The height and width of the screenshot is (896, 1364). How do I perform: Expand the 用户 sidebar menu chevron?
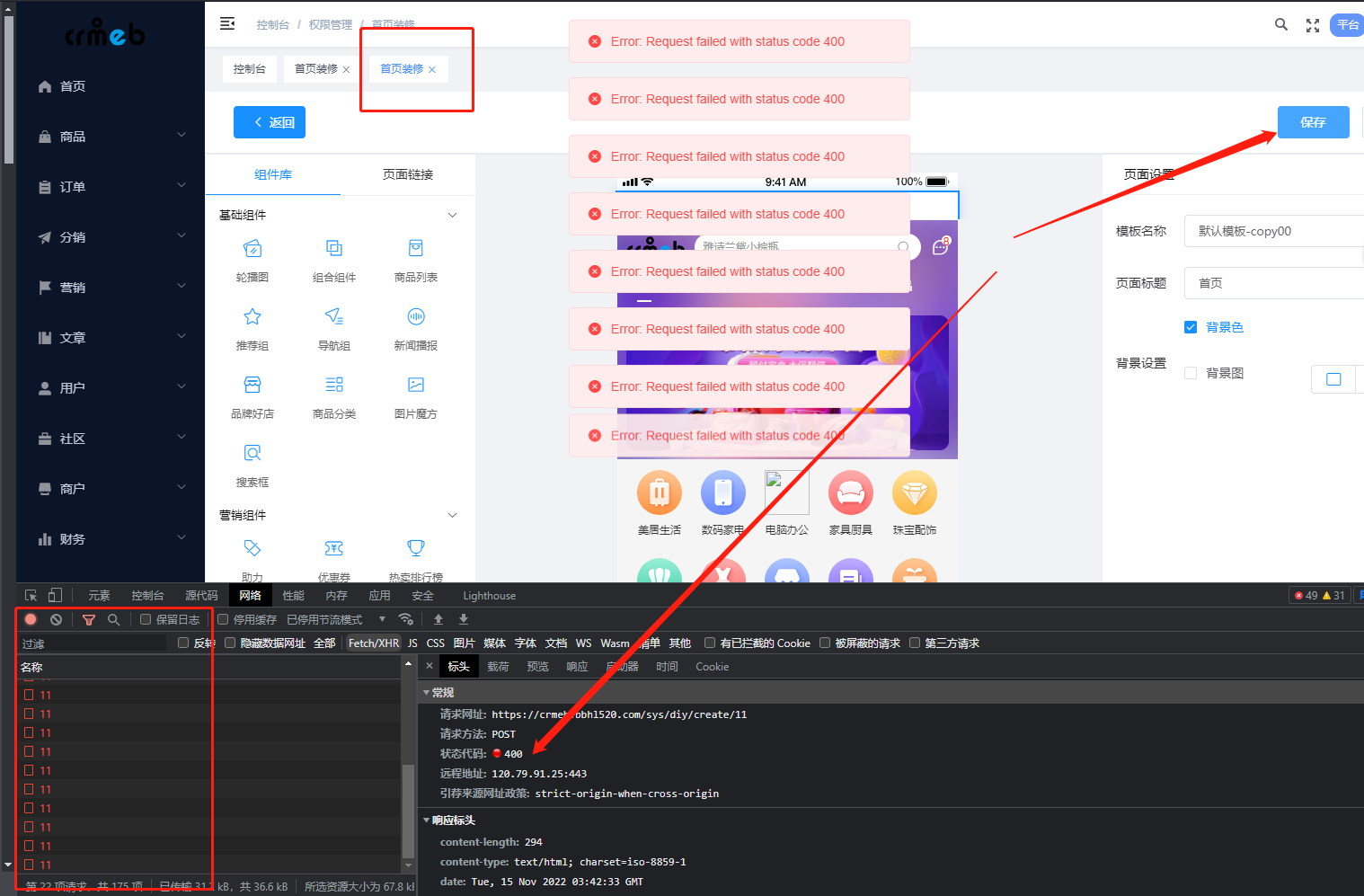pyautogui.click(x=182, y=387)
